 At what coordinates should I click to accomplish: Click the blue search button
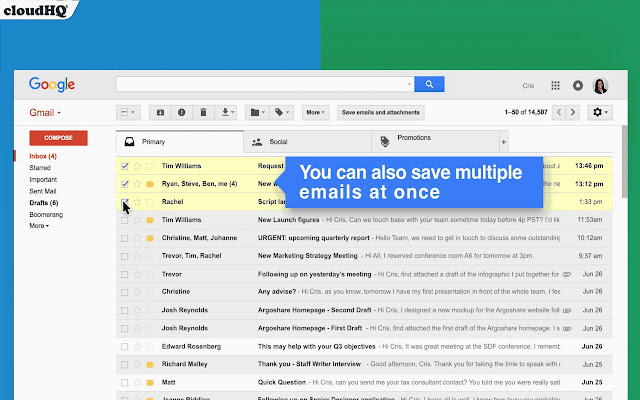(x=429, y=84)
